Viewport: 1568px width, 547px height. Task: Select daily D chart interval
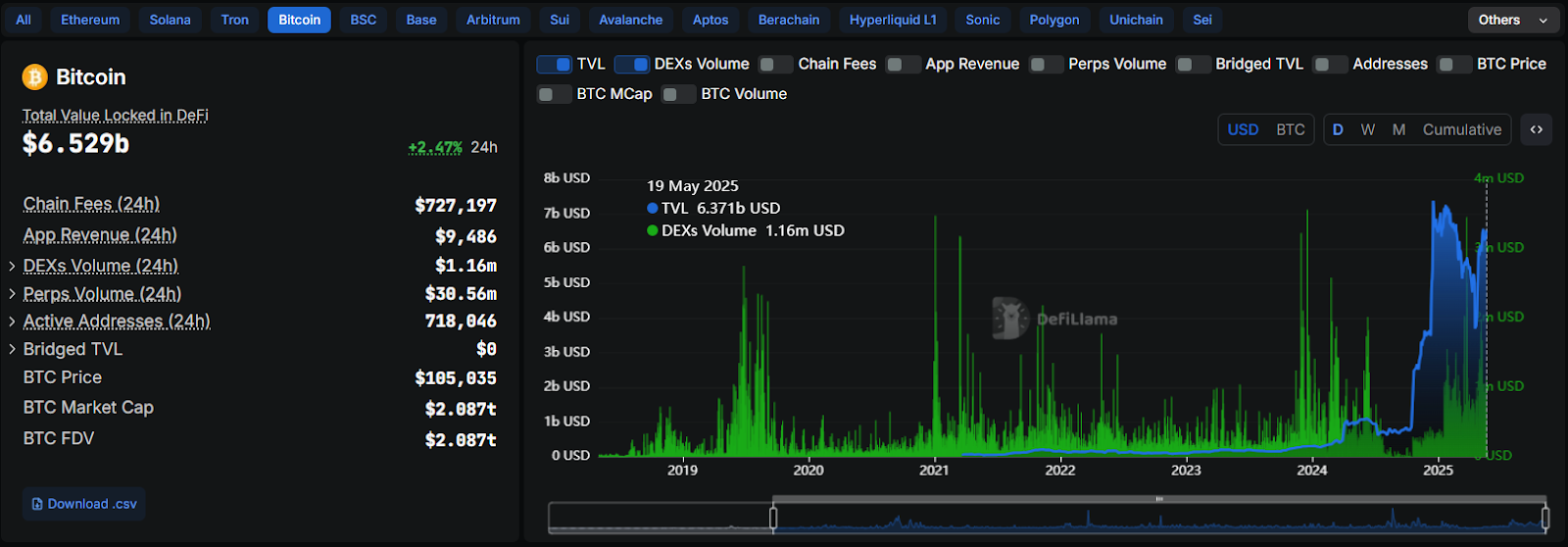point(1338,129)
